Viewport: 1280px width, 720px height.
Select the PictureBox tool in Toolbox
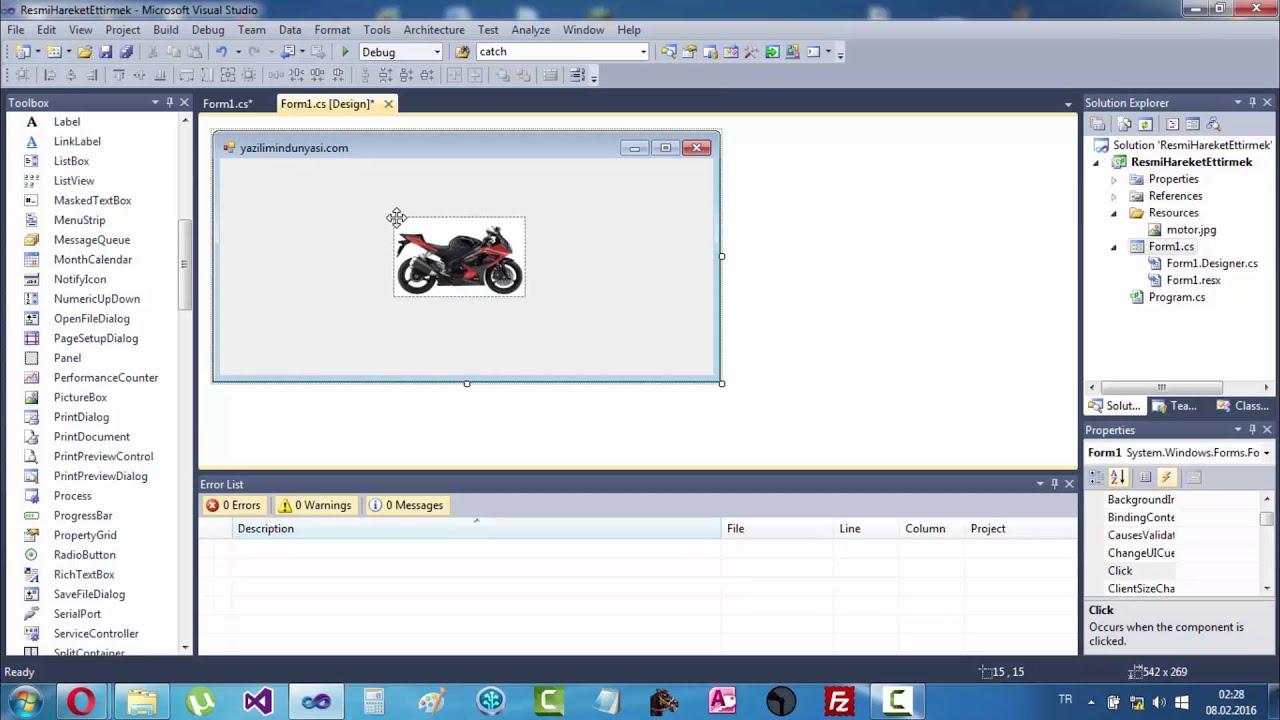(80, 397)
